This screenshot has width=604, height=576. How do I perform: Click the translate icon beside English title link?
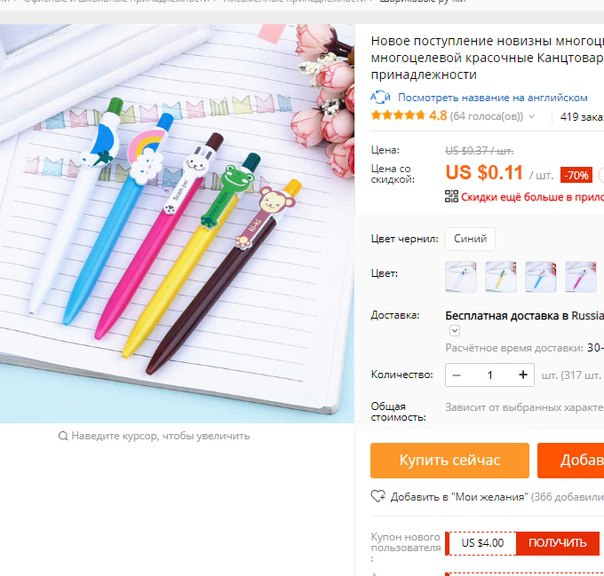pos(380,97)
